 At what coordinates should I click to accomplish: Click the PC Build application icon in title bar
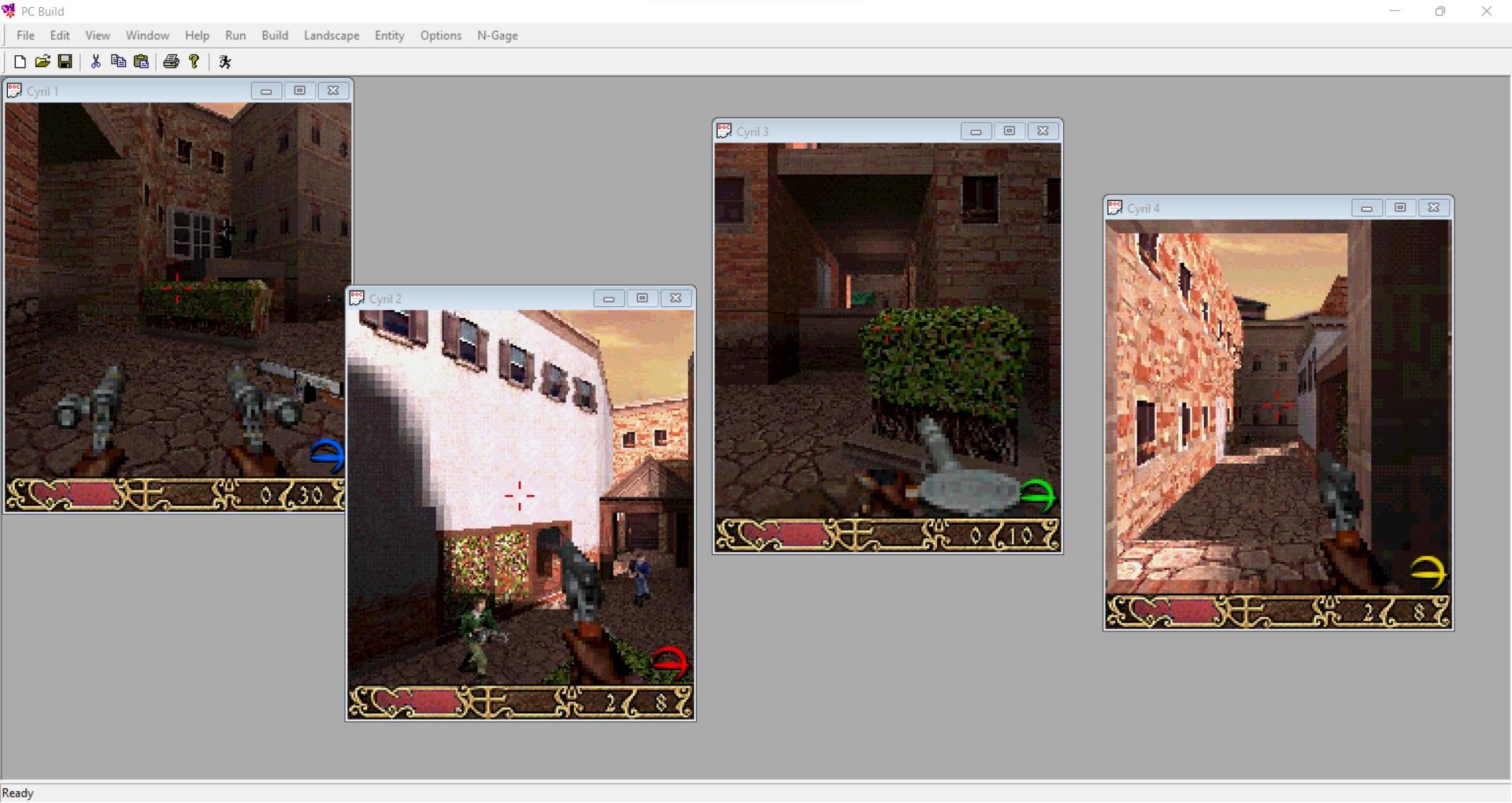pyautogui.click(x=9, y=11)
